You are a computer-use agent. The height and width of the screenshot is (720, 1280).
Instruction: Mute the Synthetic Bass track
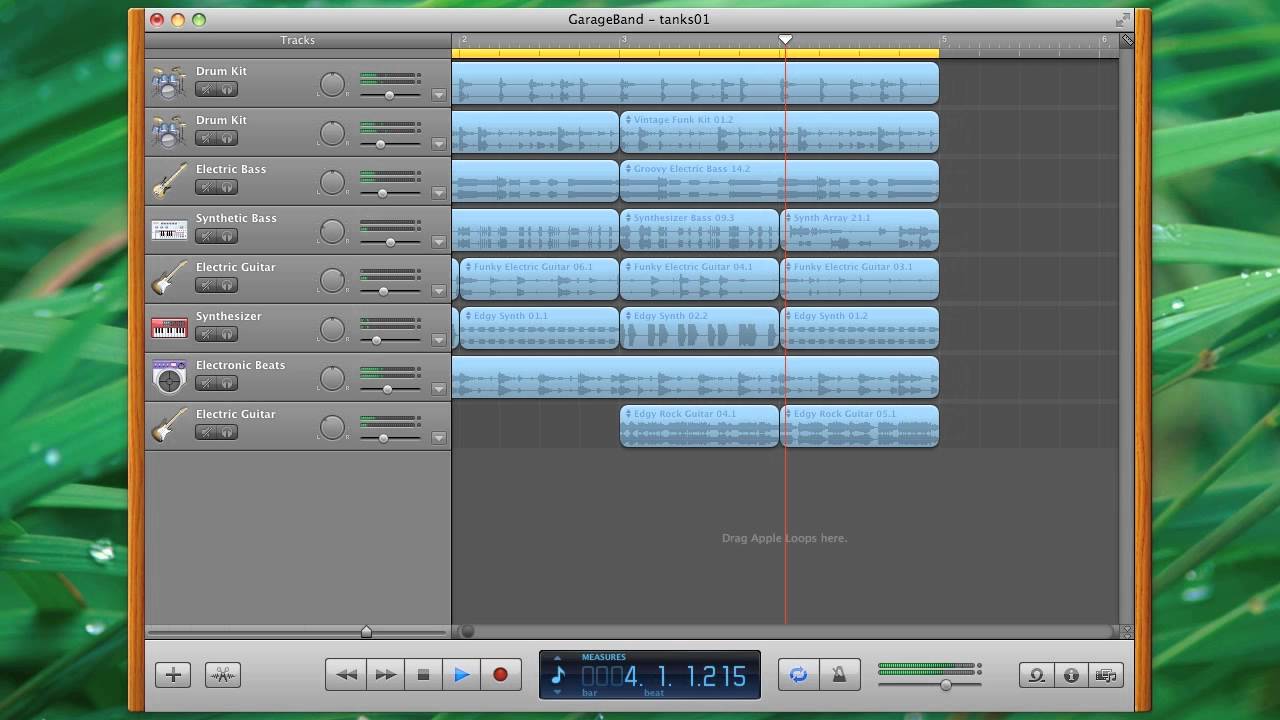tap(206, 236)
